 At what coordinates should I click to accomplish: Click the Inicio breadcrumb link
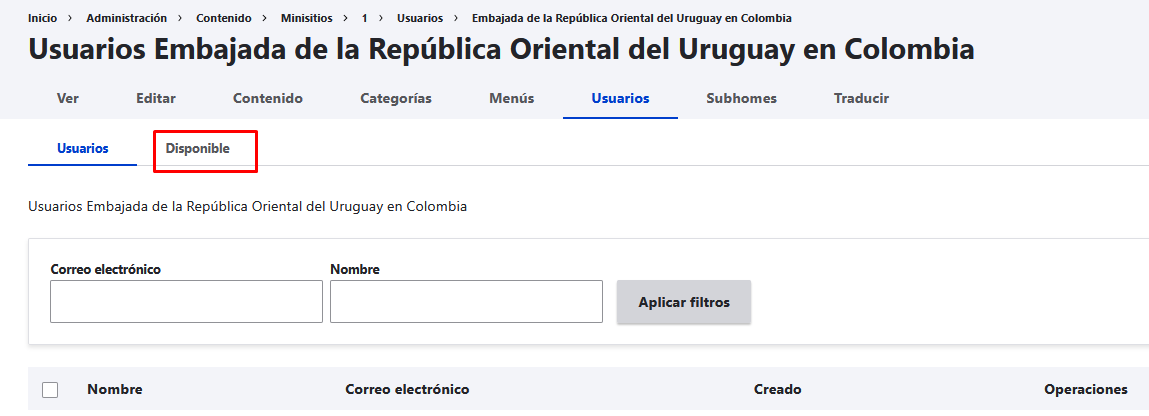pos(42,18)
